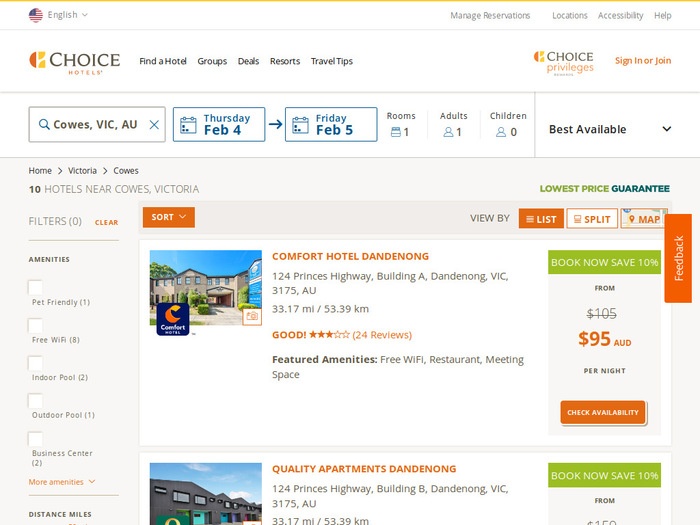The image size is (700, 525).
Task: Switch to List view
Action: [x=541, y=219]
